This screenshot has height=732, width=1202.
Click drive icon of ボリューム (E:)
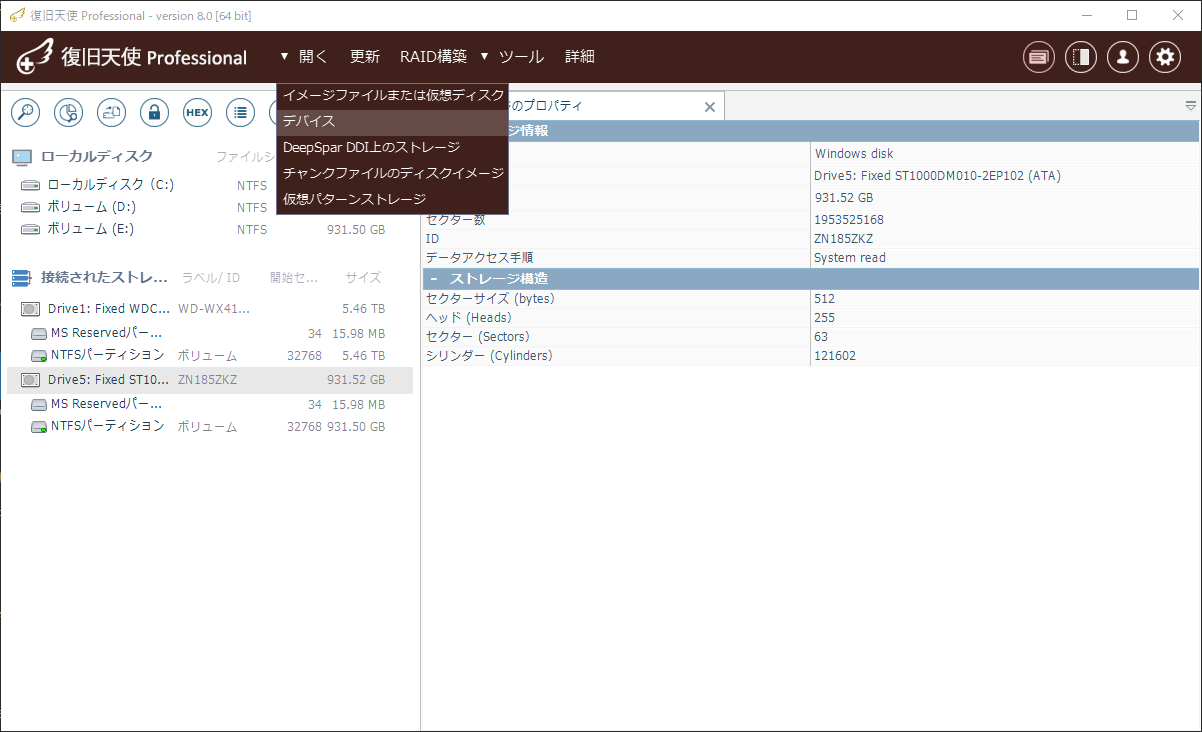(31, 229)
